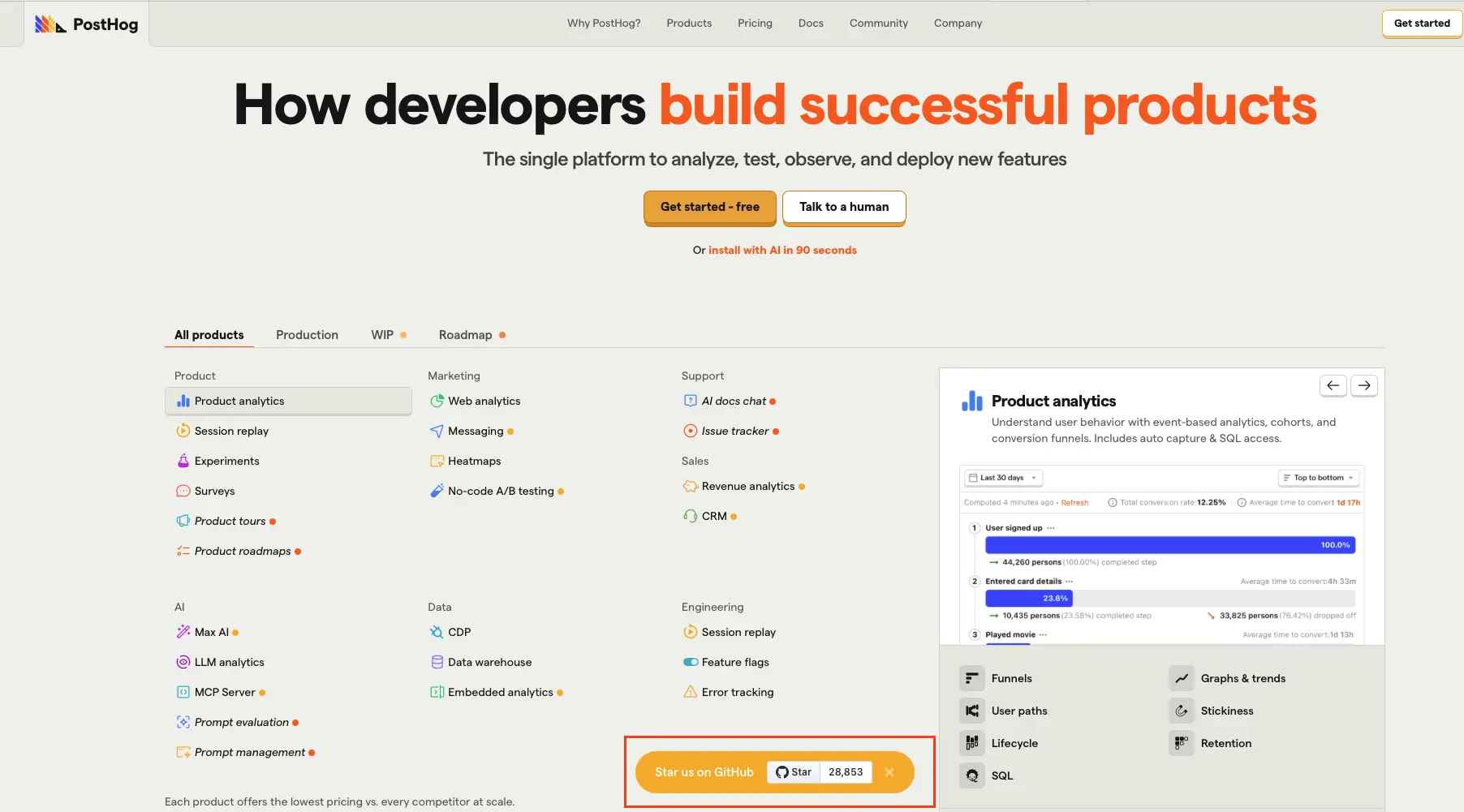Open Pricing nav link
The image size is (1464, 812).
tap(755, 23)
